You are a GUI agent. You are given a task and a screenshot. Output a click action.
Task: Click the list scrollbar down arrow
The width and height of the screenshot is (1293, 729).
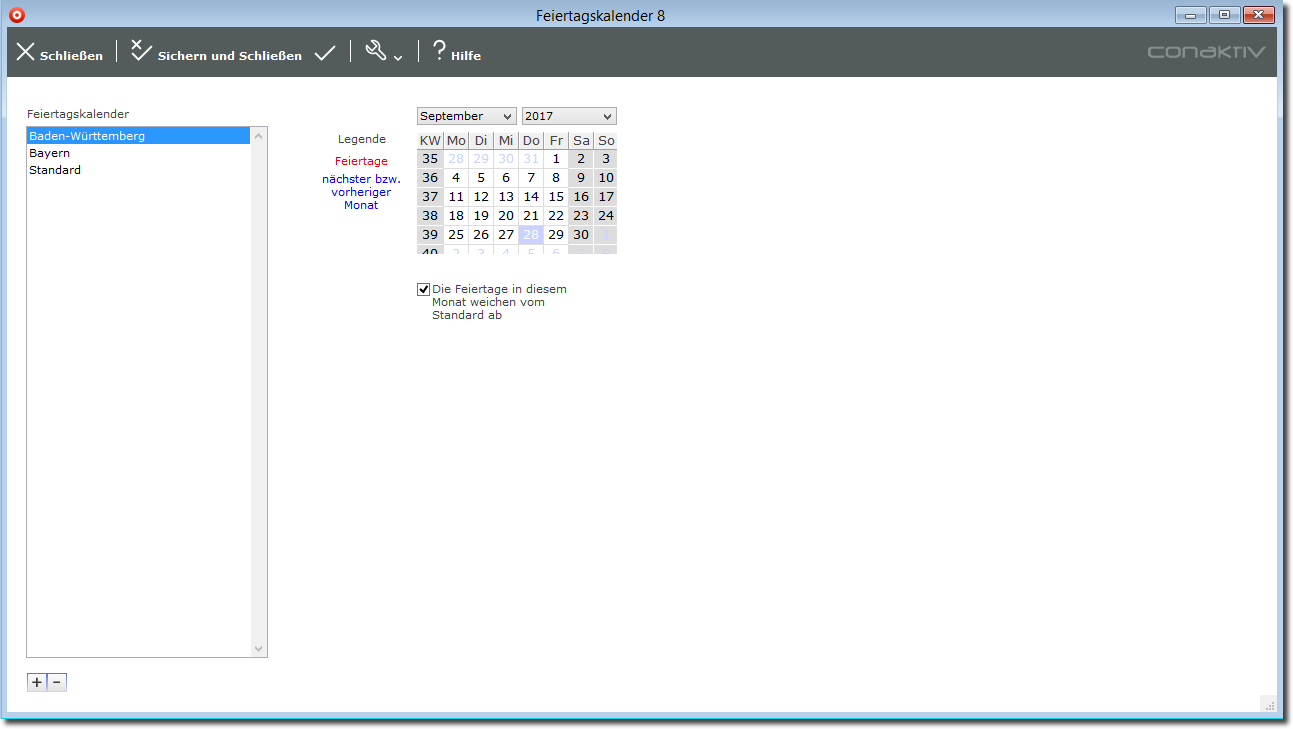(x=259, y=649)
